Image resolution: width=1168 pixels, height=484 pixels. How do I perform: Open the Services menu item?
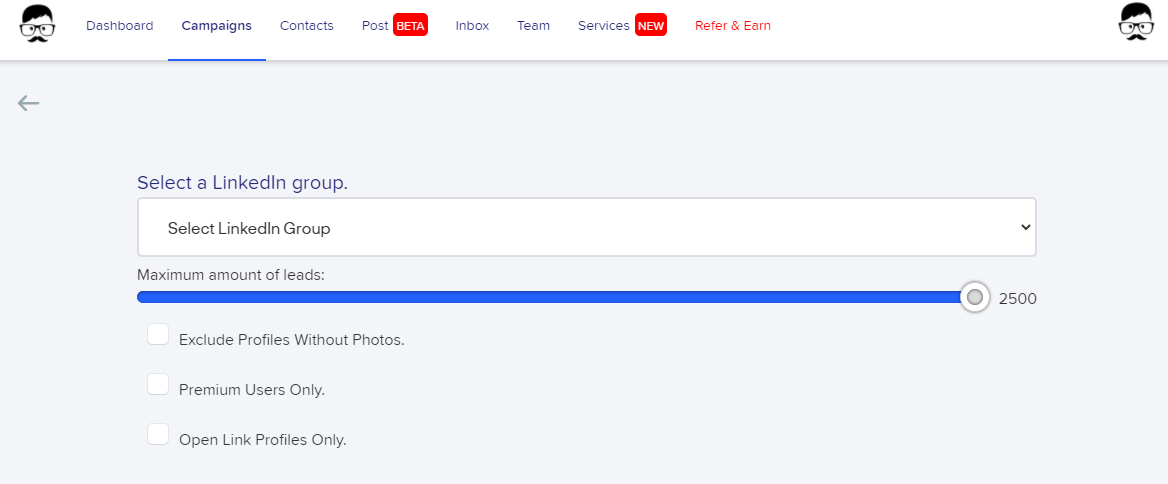(604, 25)
